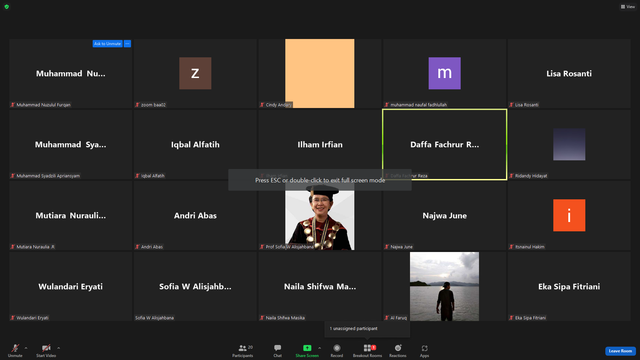Open the View layout menu
The image size is (640, 360).
(x=628, y=7)
